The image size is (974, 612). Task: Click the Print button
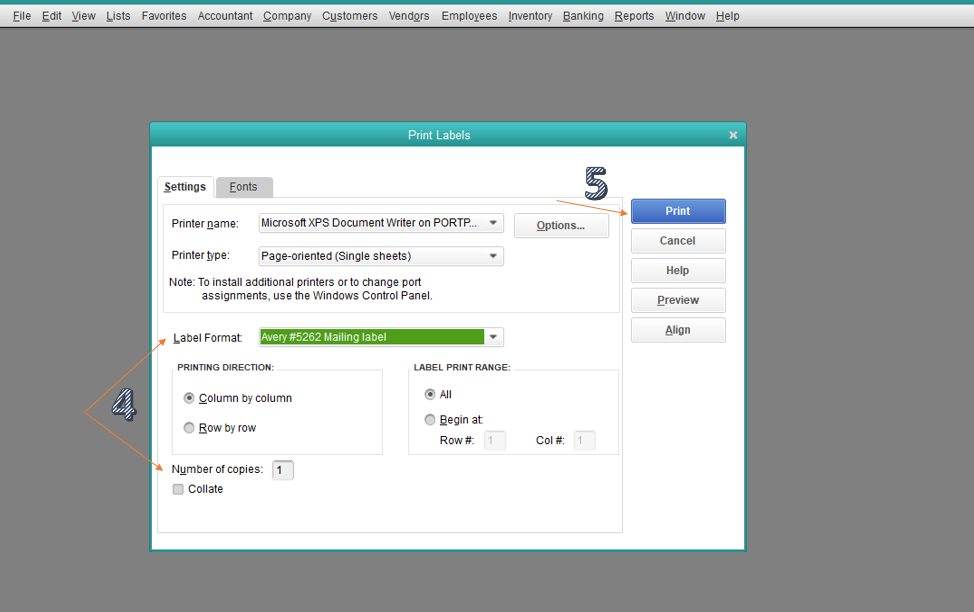[678, 211]
